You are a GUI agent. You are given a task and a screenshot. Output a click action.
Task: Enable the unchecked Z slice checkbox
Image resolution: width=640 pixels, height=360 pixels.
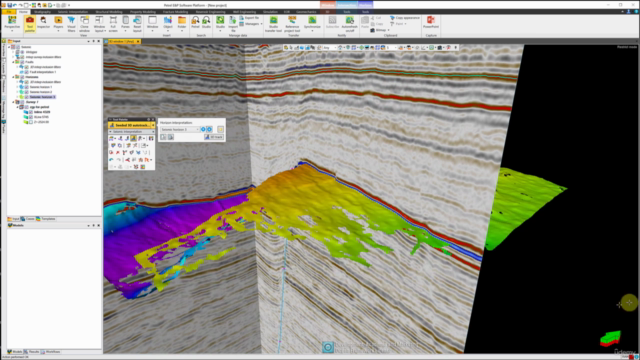tap(31, 122)
